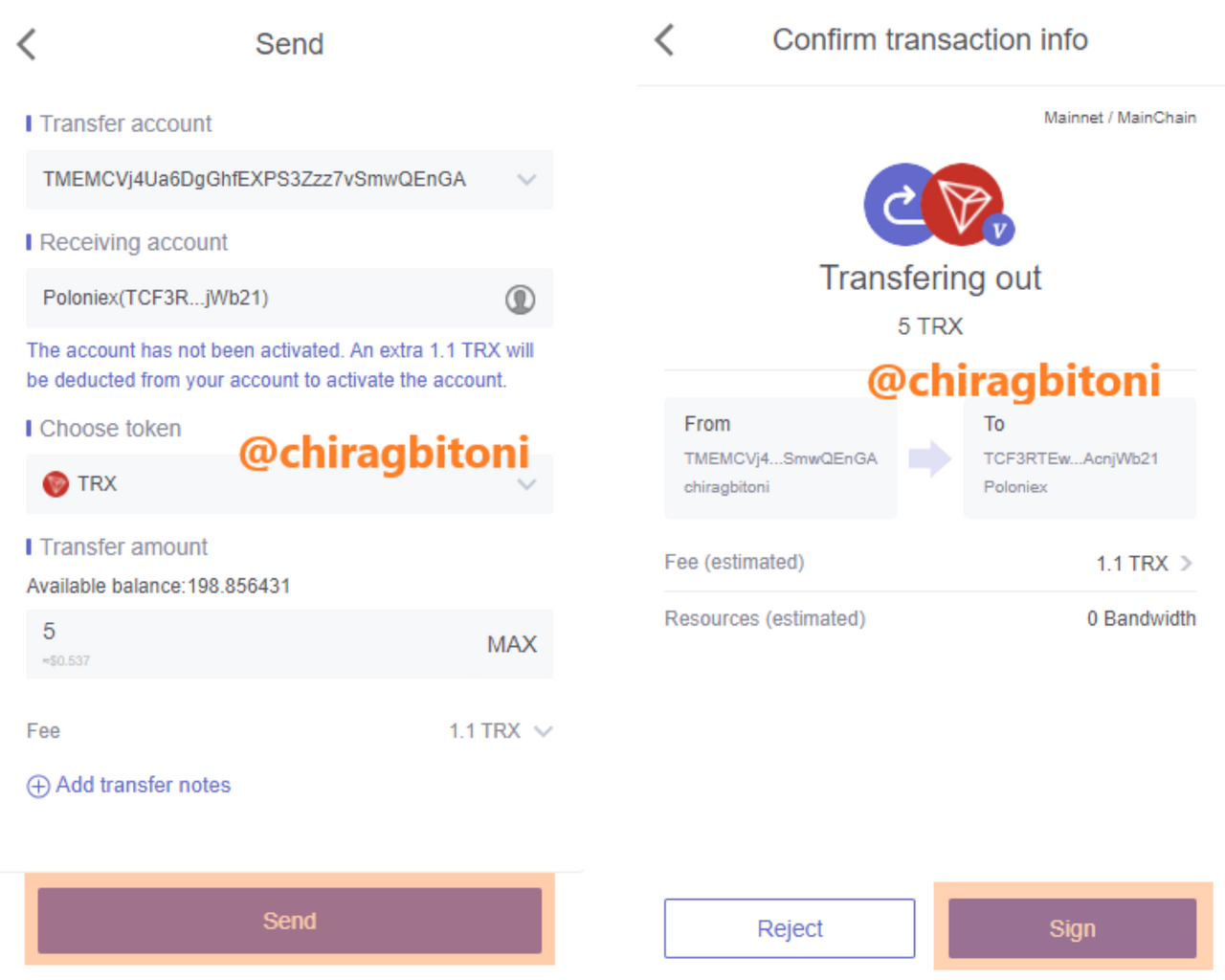Click the TRX token logo
Screen dimensions: 1225x980
point(56,484)
